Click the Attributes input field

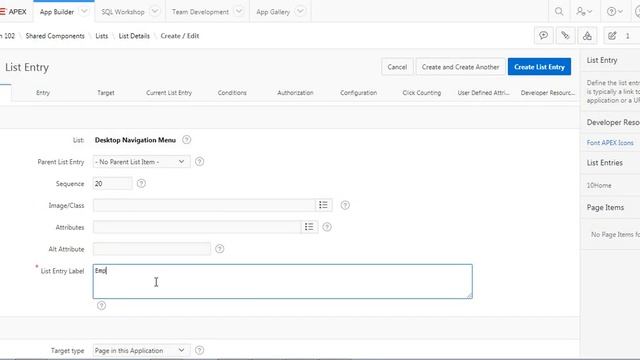[197, 227]
